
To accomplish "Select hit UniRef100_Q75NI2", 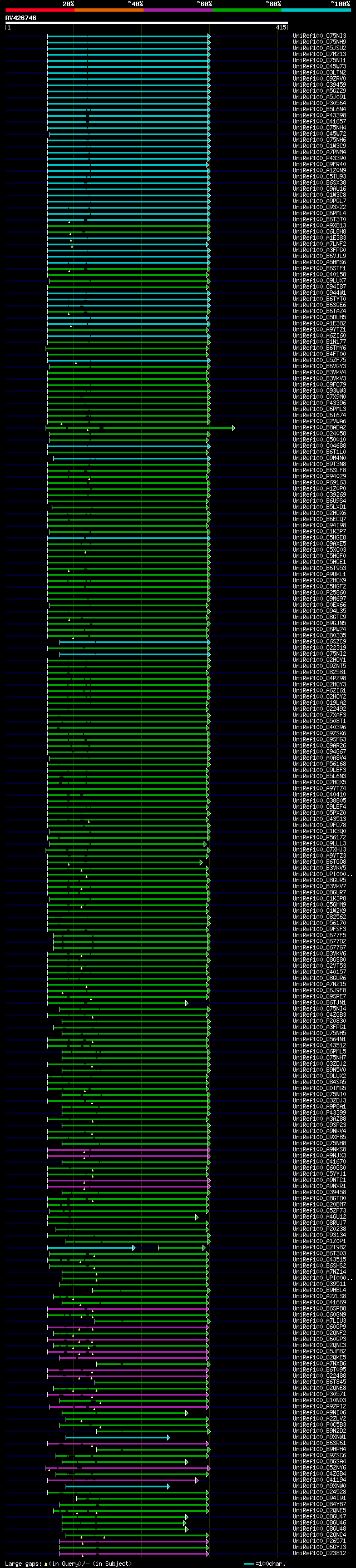I will click(x=319, y=654).
